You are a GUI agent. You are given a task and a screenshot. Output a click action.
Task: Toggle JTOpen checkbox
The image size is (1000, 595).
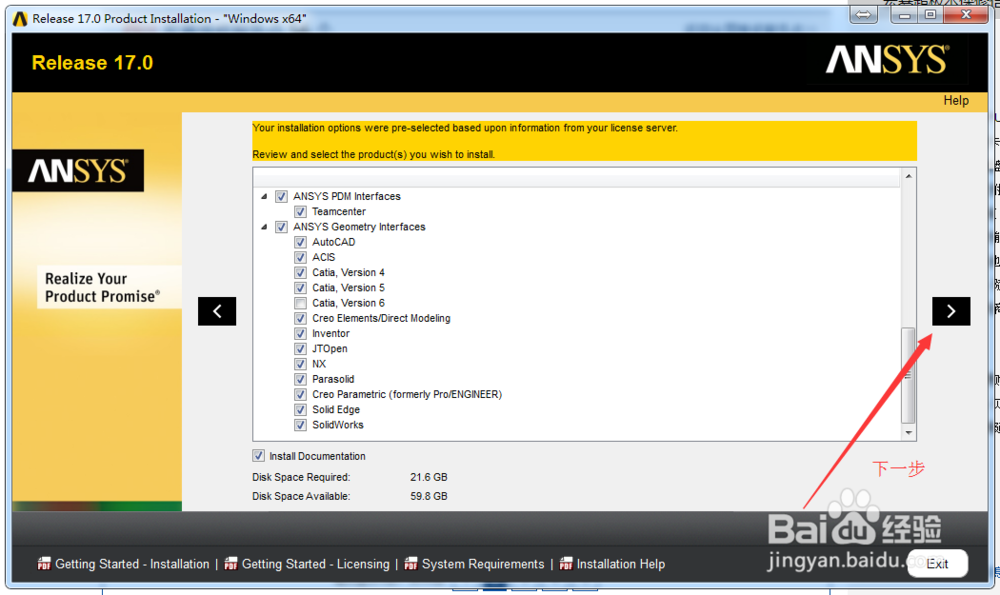click(x=300, y=349)
